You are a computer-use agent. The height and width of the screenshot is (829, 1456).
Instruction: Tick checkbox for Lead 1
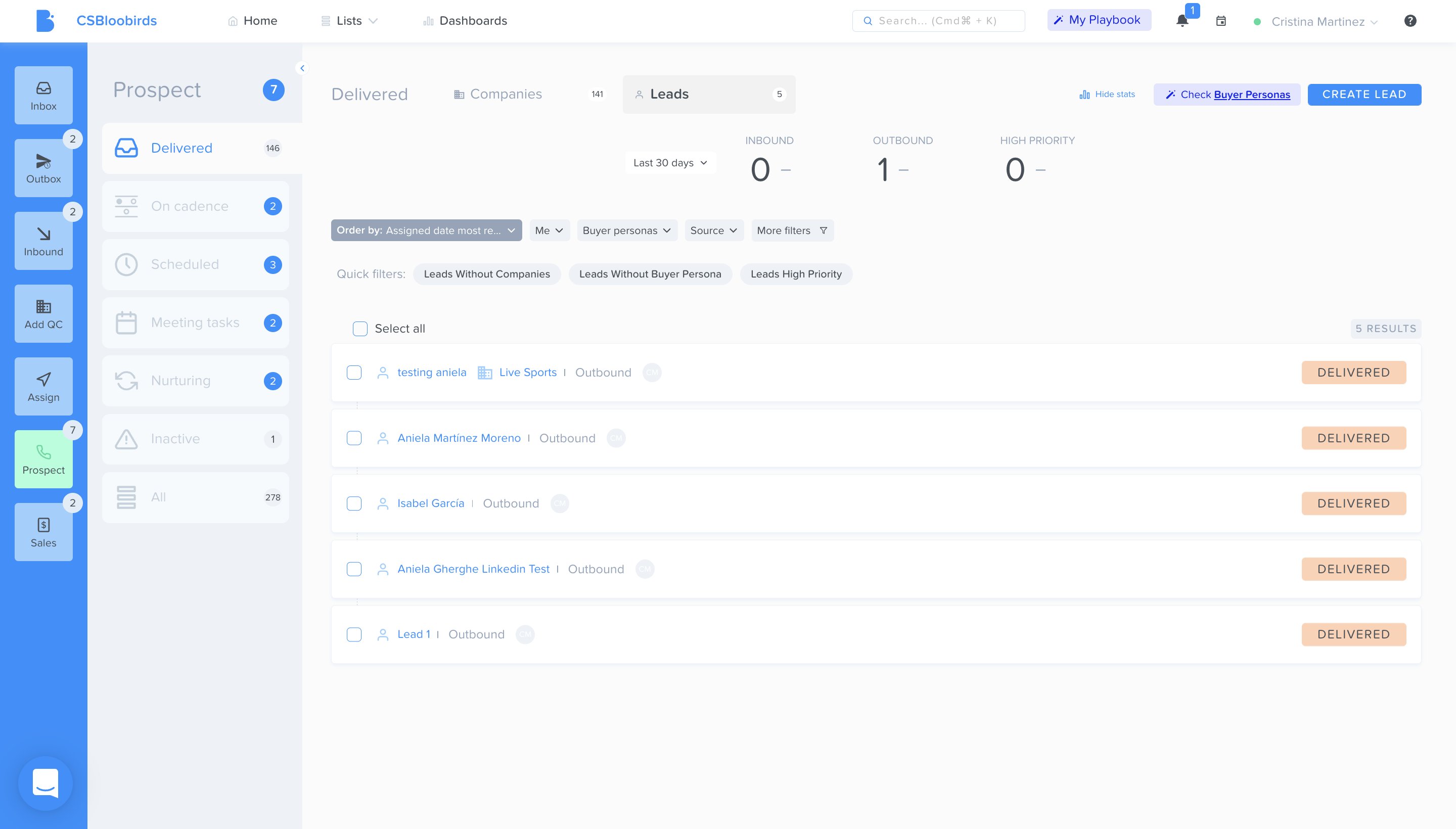pyautogui.click(x=354, y=635)
